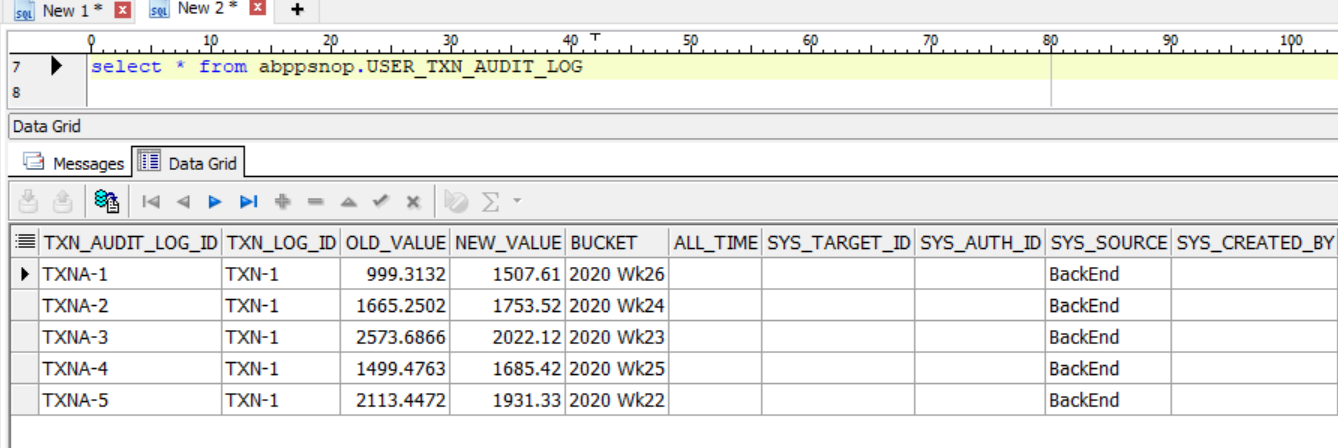Click BackEnd in the TXNA-4 row
1338x448 pixels.
pyautogui.click(x=1109, y=368)
